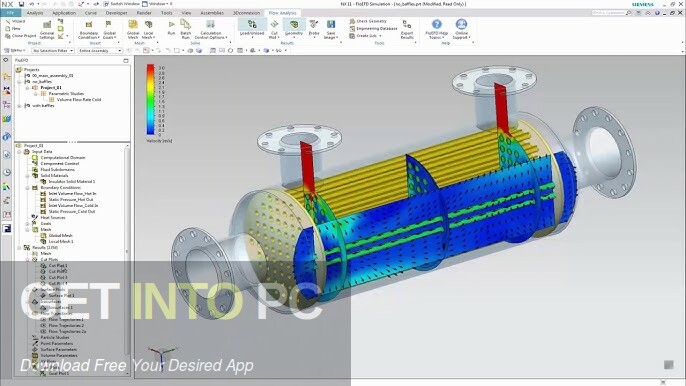
Task: Click the Run solver icon
Action: pos(171,25)
